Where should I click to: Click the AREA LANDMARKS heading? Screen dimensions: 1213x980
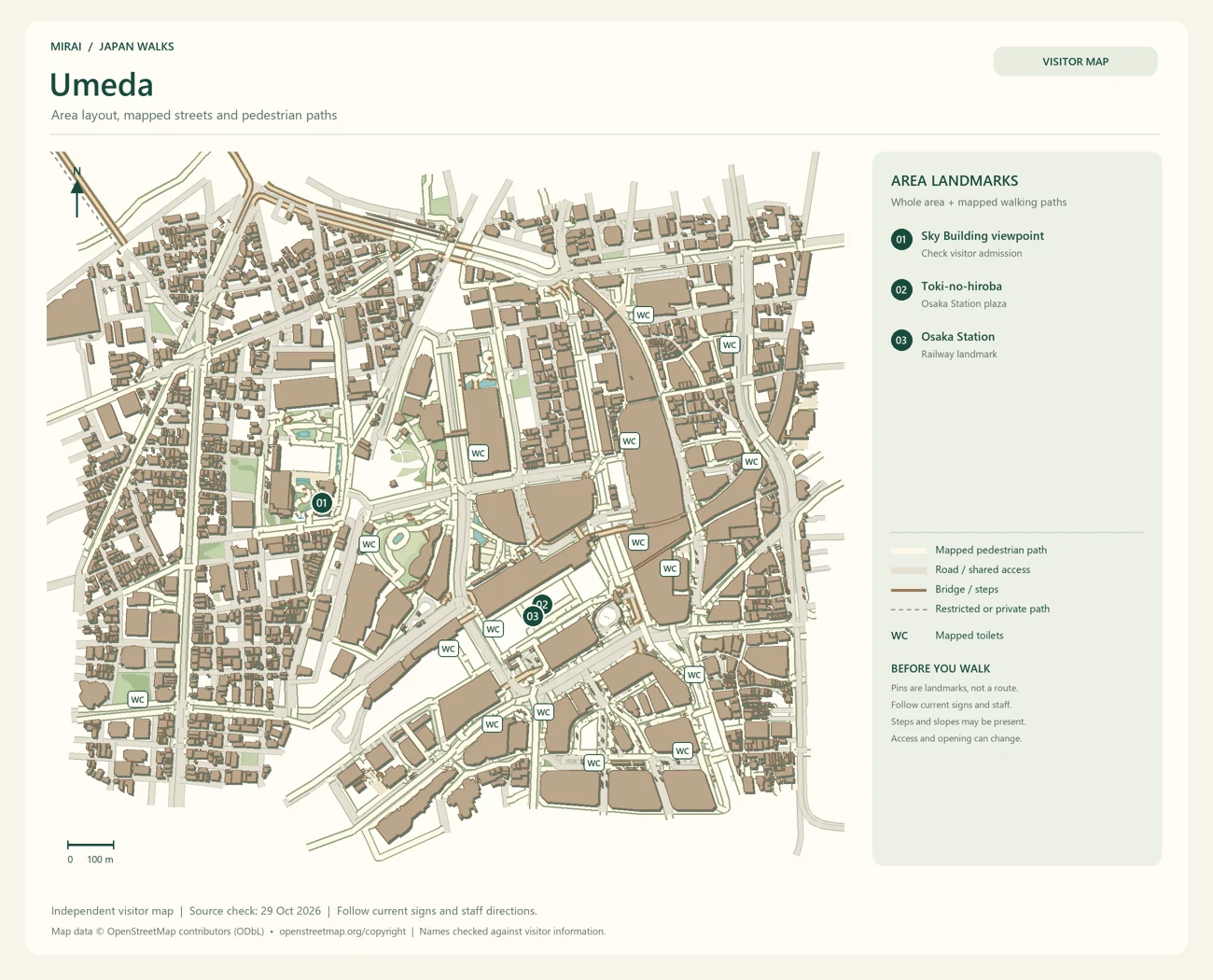(x=955, y=181)
